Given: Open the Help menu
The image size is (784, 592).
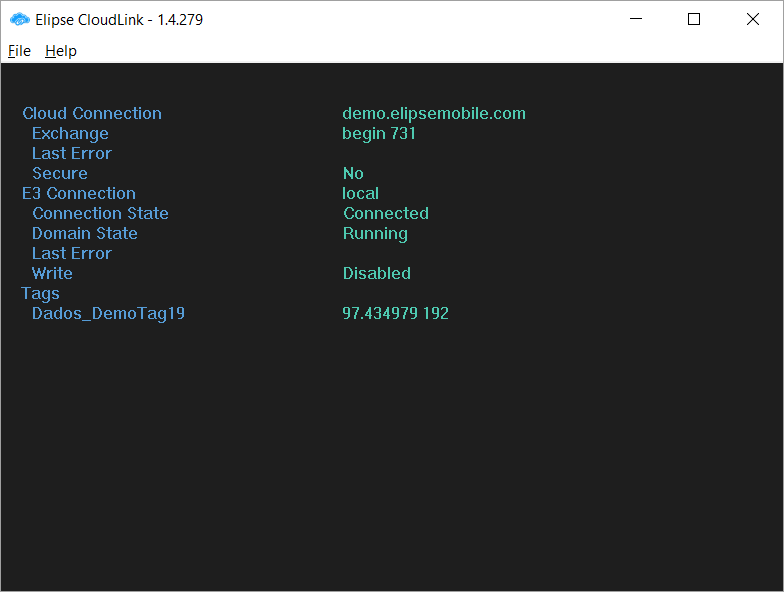Looking at the screenshot, I should click(x=61, y=51).
